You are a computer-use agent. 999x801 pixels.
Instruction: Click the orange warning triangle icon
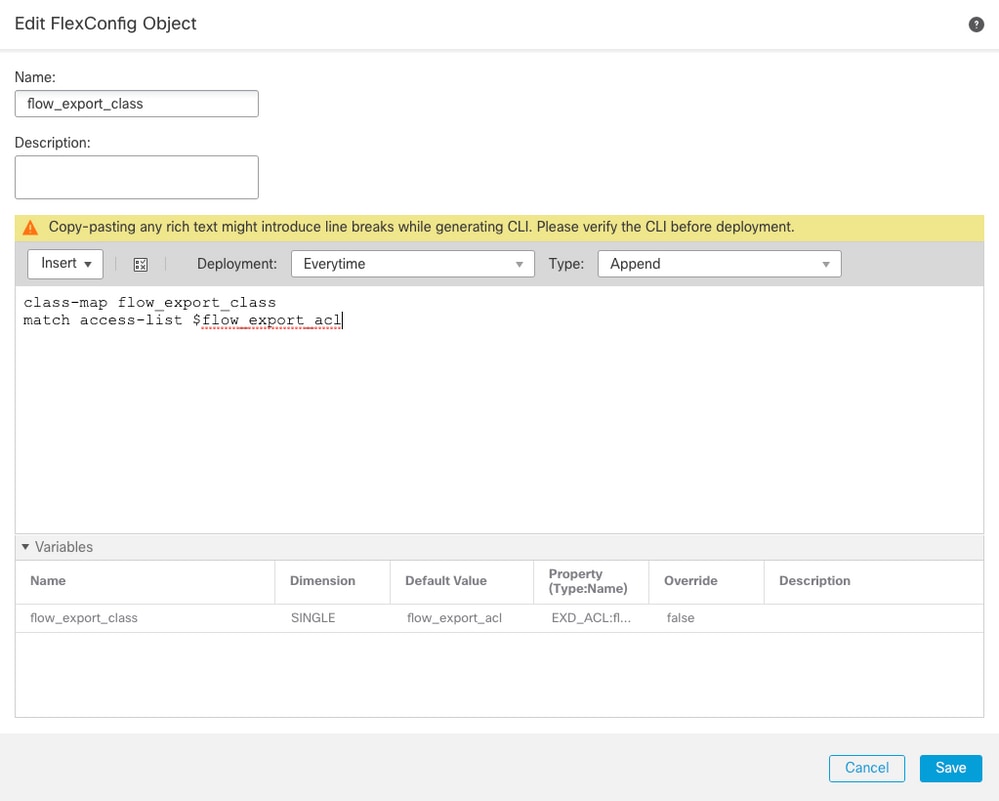click(x=30, y=227)
